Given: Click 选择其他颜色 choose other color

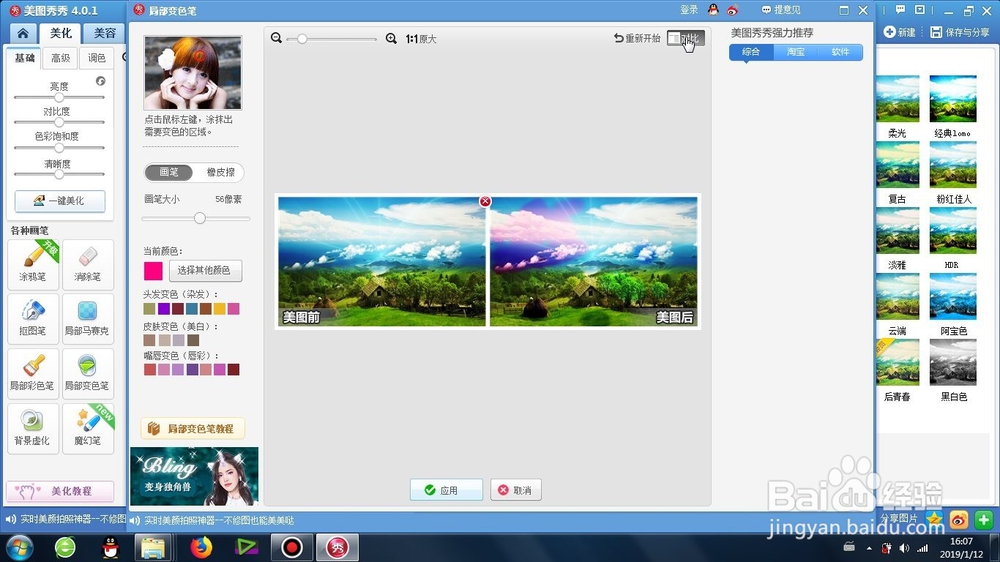Looking at the screenshot, I should coord(205,270).
